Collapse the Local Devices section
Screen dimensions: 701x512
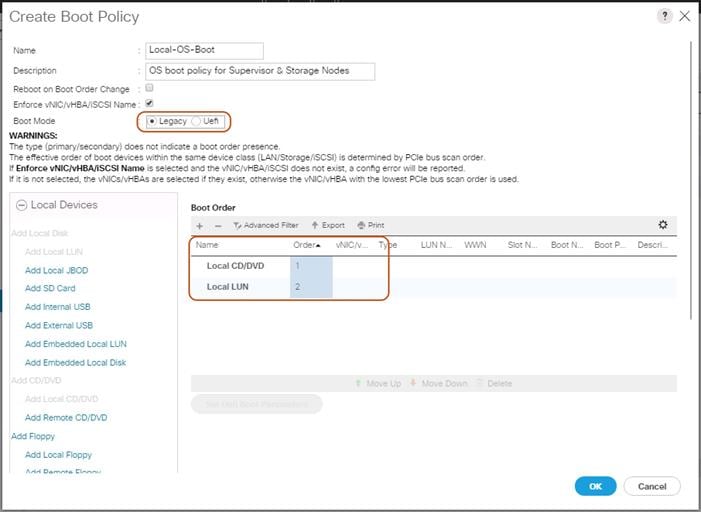pos(20,205)
